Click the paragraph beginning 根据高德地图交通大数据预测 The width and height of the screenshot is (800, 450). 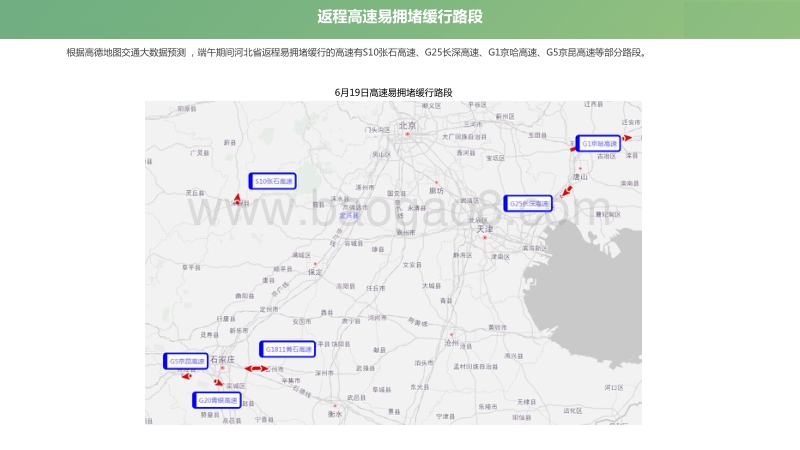click(357, 53)
